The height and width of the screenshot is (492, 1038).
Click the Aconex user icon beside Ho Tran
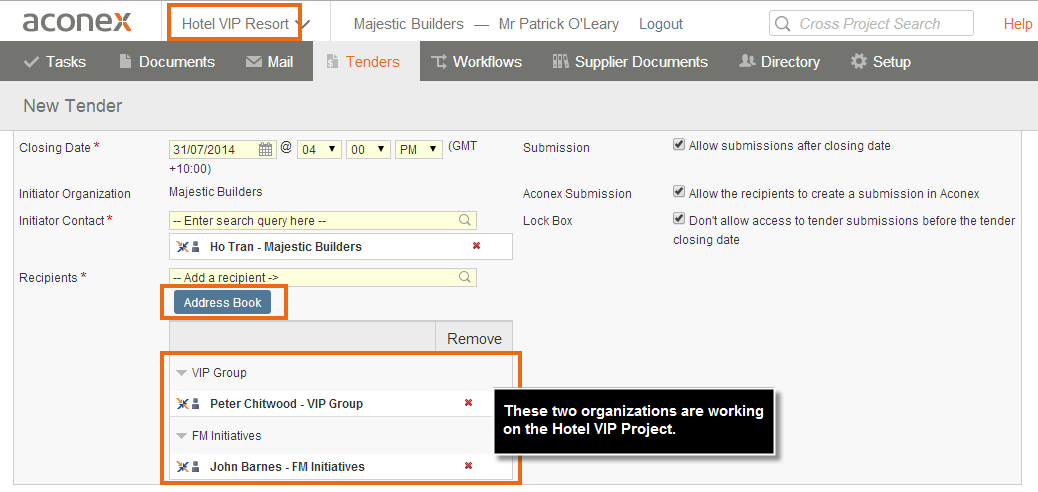[188, 246]
